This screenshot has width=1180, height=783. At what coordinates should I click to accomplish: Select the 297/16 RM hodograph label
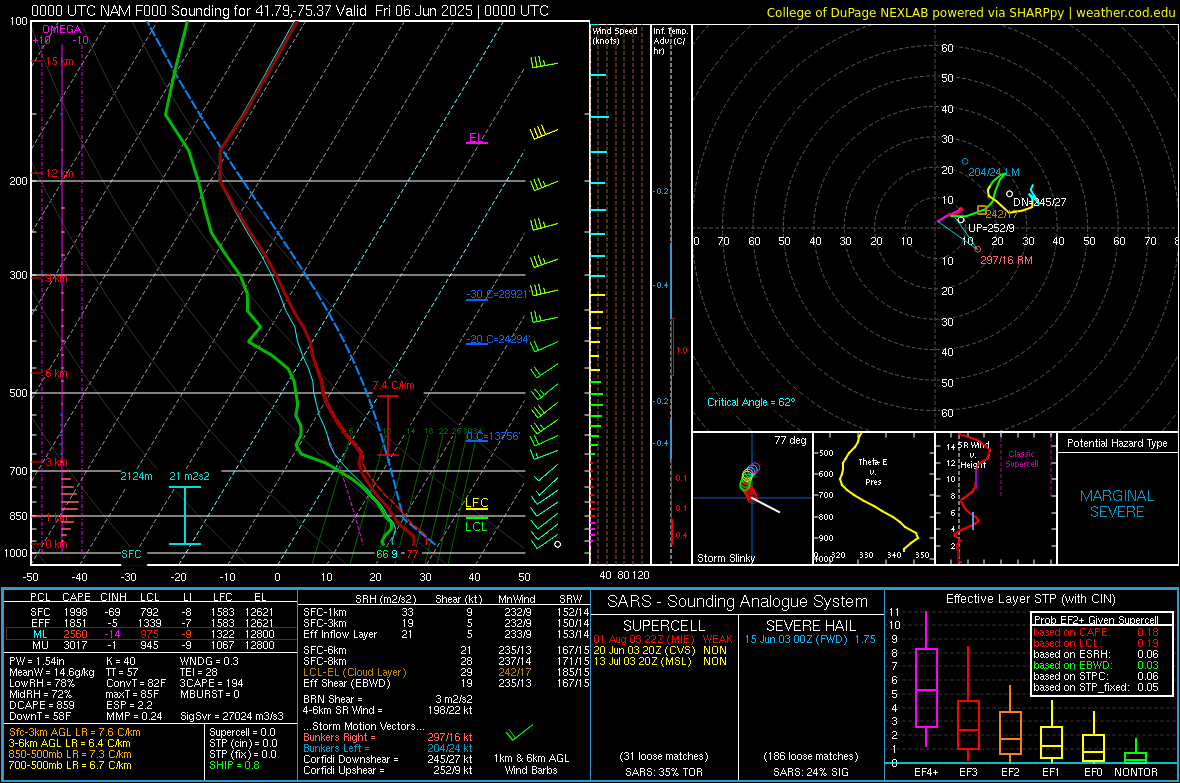click(x=1006, y=260)
